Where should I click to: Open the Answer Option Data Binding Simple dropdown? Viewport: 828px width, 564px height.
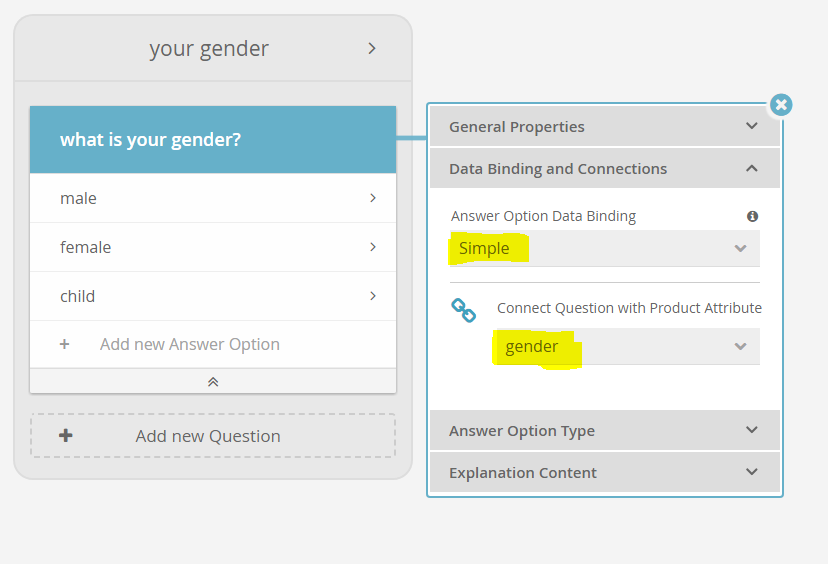point(605,248)
